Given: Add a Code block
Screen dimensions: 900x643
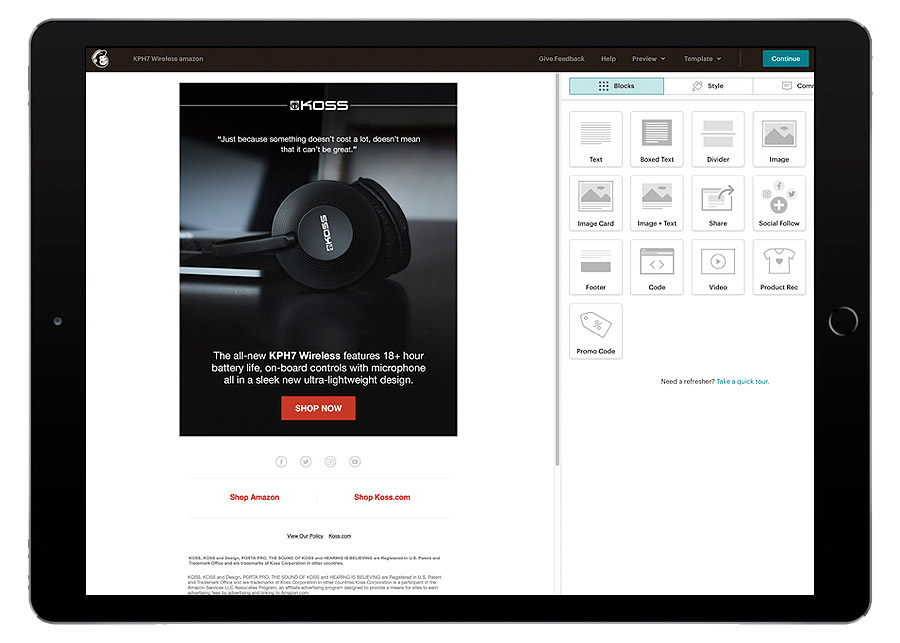Looking at the screenshot, I should point(657,267).
